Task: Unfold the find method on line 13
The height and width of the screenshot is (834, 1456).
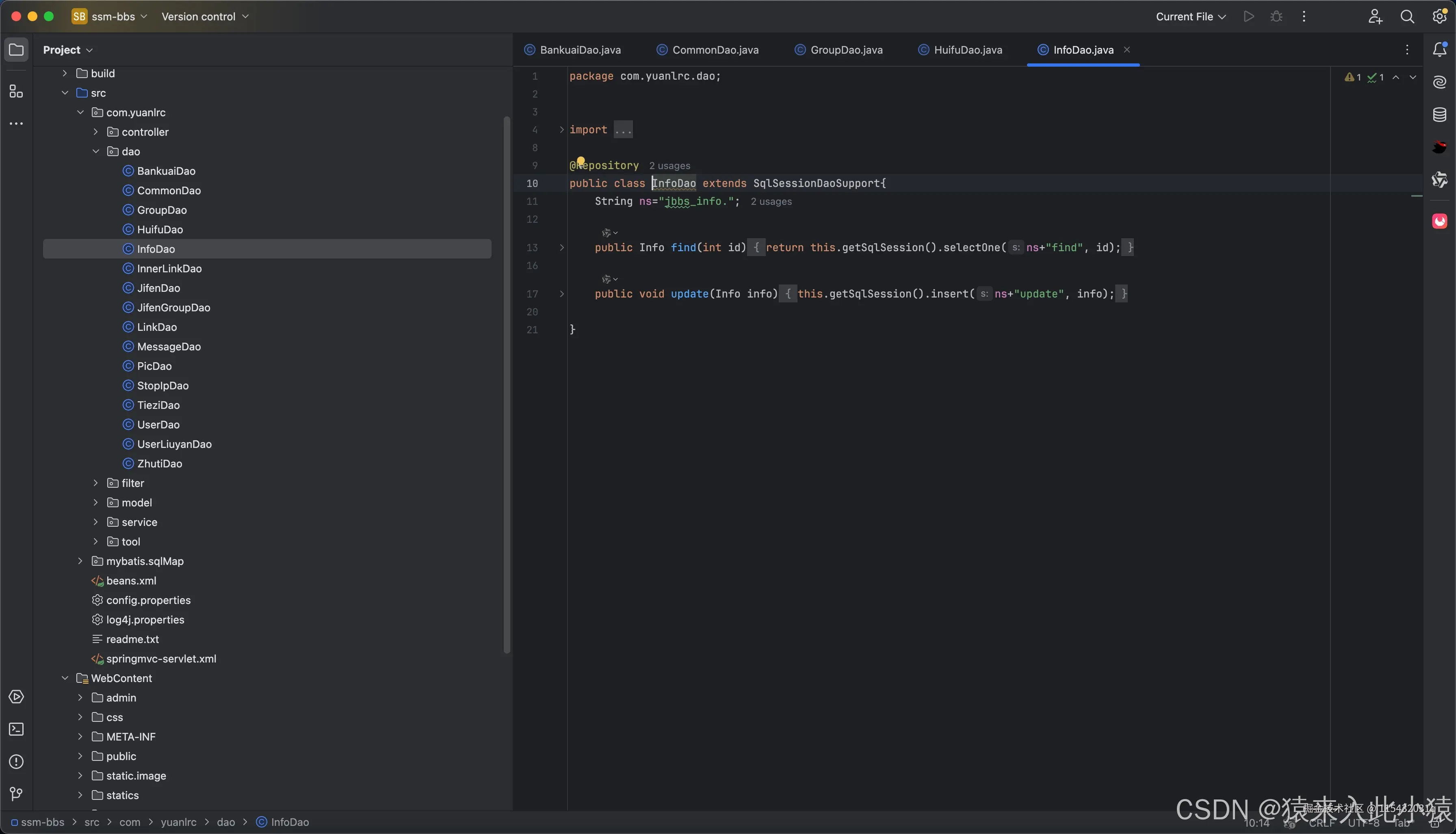Action: [562, 248]
